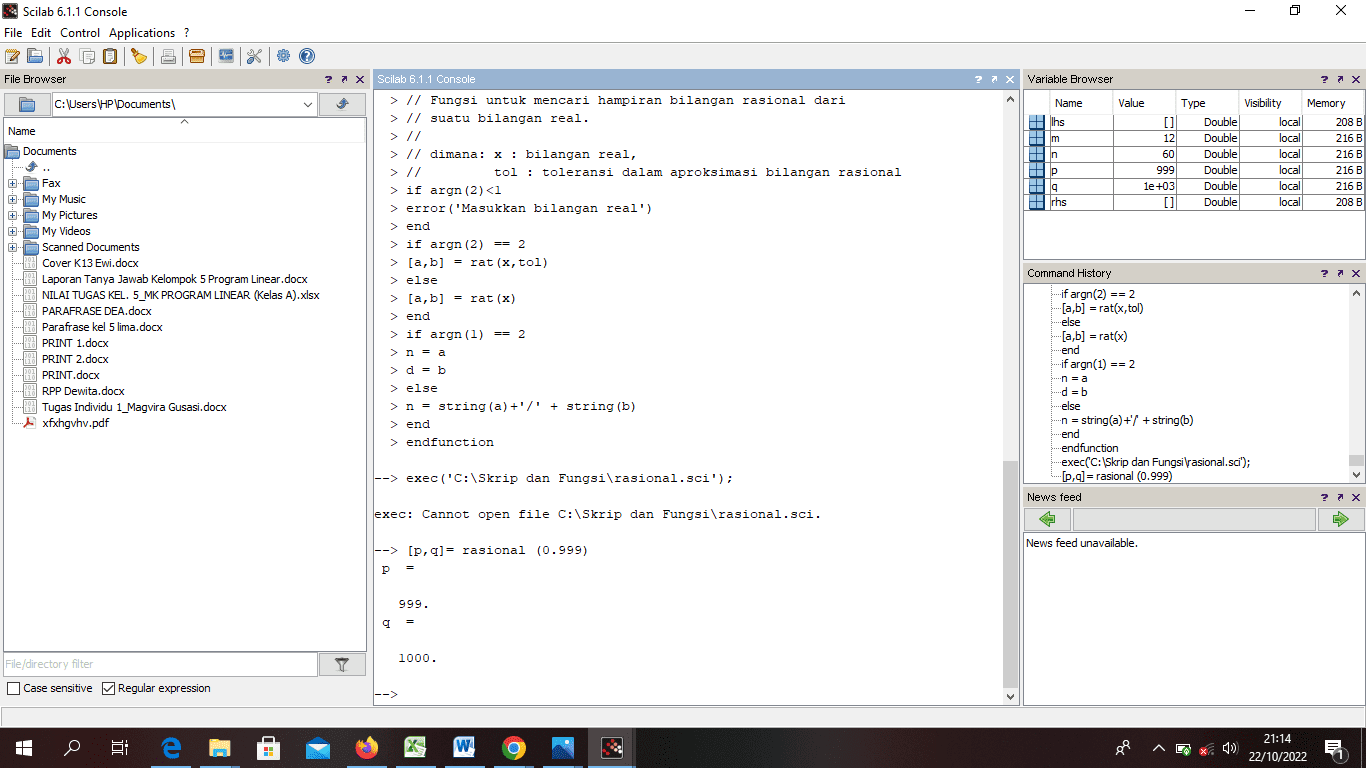The image size is (1366, 768).
Task: Close the News feed panel
Action: point(1356,497)
